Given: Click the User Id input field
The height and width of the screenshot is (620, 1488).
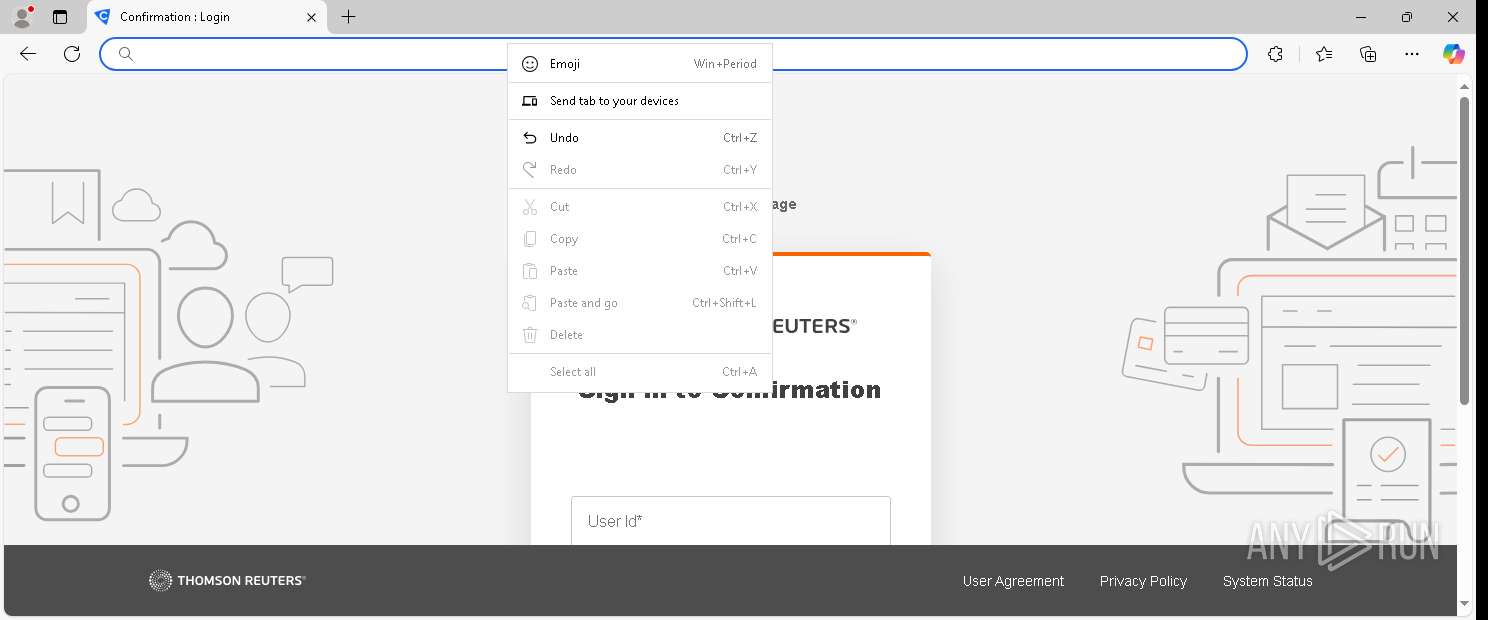Looking at the screenshot, I should (731, 520).
